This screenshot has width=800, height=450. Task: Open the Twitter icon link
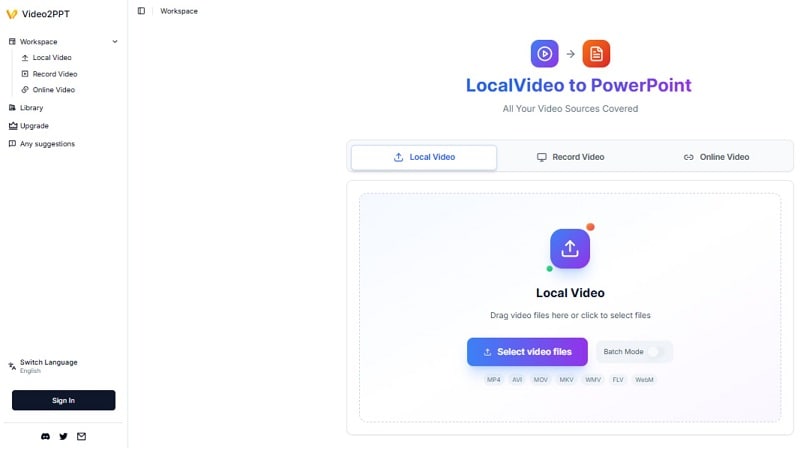click(63, 437)
